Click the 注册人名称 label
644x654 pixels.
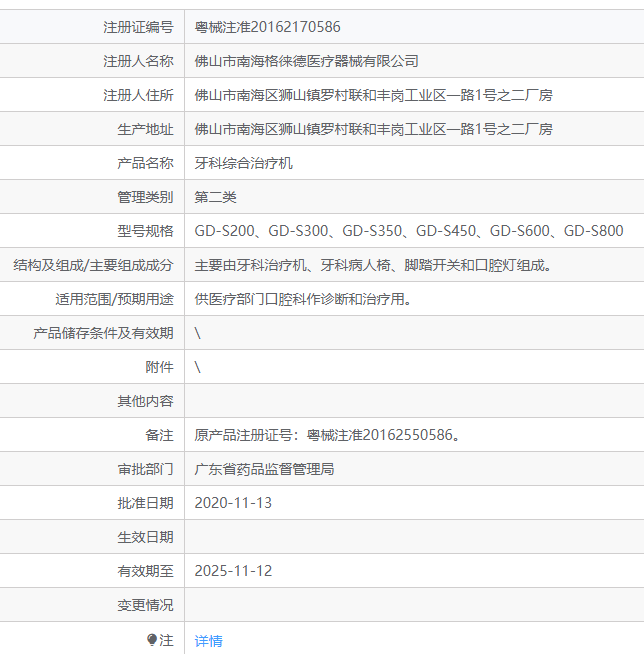pos(138,61)
